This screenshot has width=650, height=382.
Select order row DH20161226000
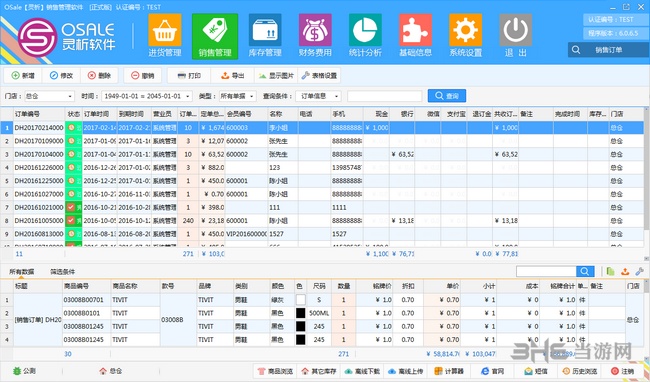click(x=322, y=167)
